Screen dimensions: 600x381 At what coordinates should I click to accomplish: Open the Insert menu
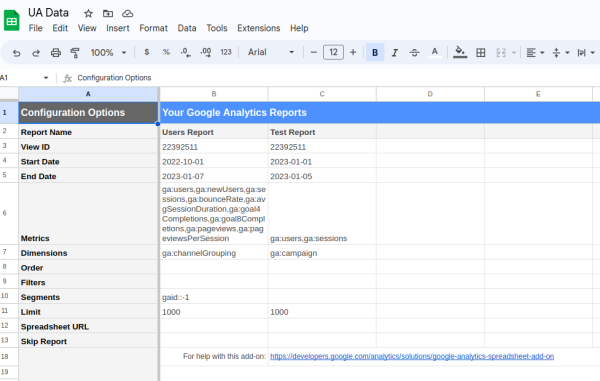[118, 28]
